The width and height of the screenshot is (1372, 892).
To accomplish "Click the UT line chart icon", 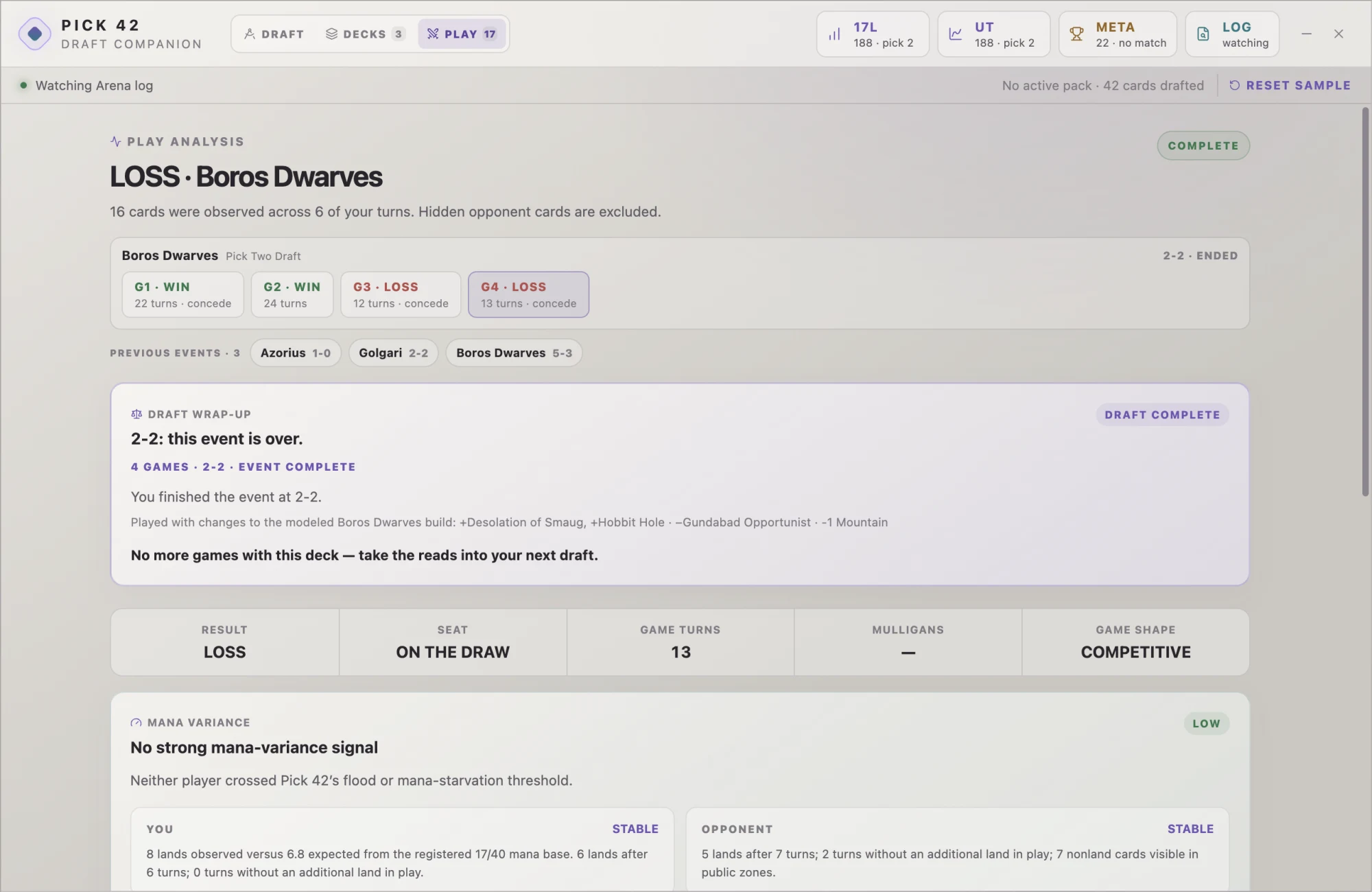I will (955, 34).
